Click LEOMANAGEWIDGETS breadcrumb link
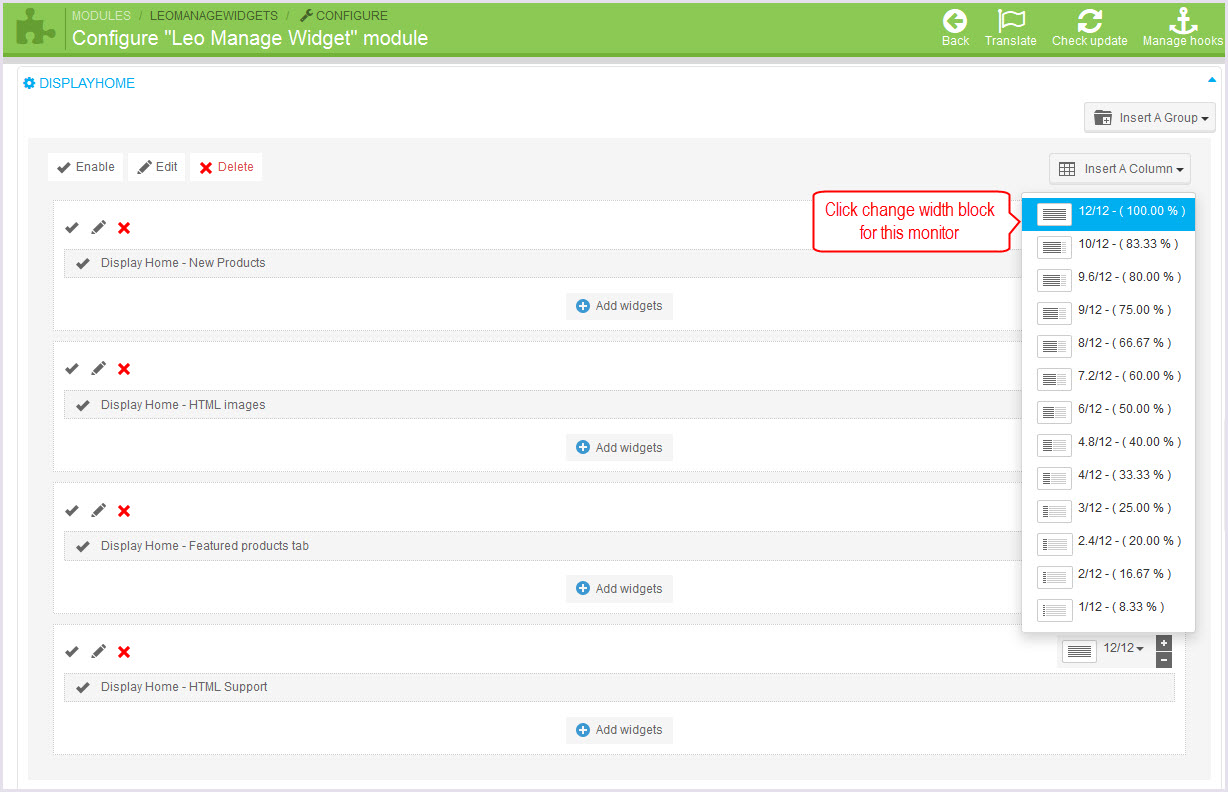The height and width of the screenshot is (792, 1228). click(x=214, y=16)
